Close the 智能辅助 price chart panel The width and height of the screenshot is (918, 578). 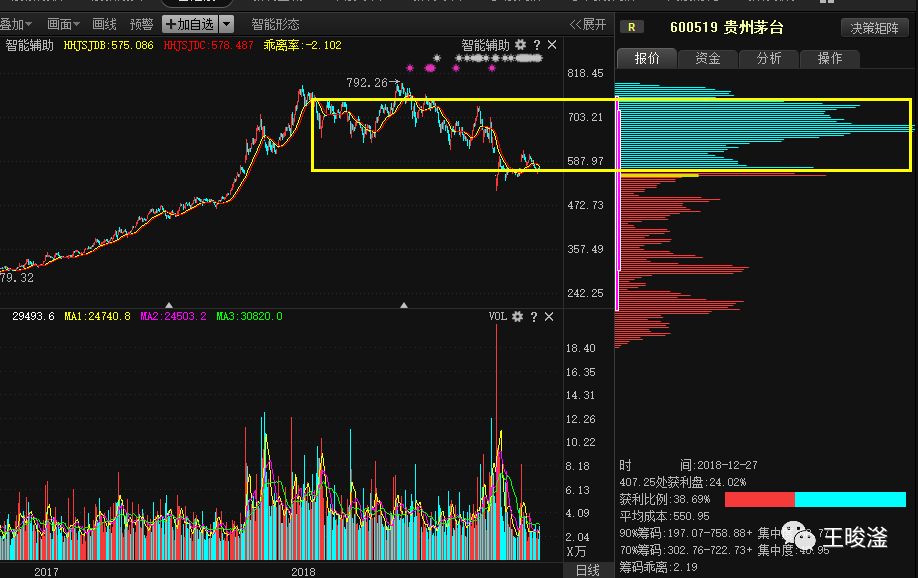tap(552, 45)
